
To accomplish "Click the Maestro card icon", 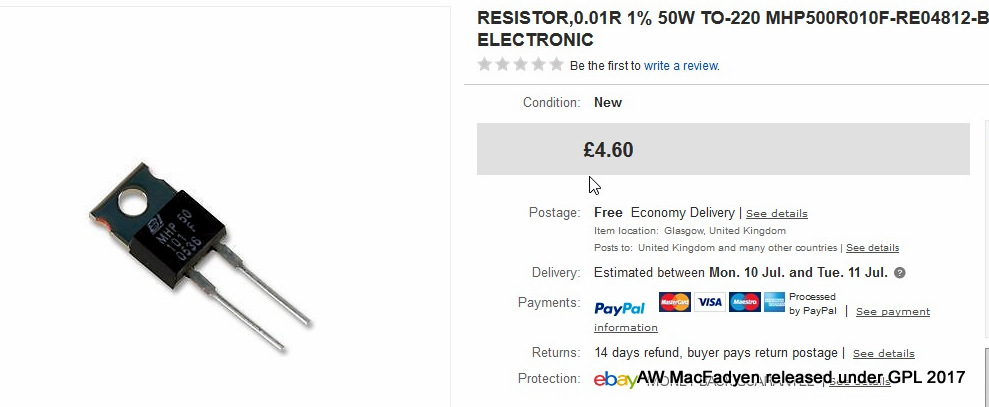I will (x=744, y=302).
